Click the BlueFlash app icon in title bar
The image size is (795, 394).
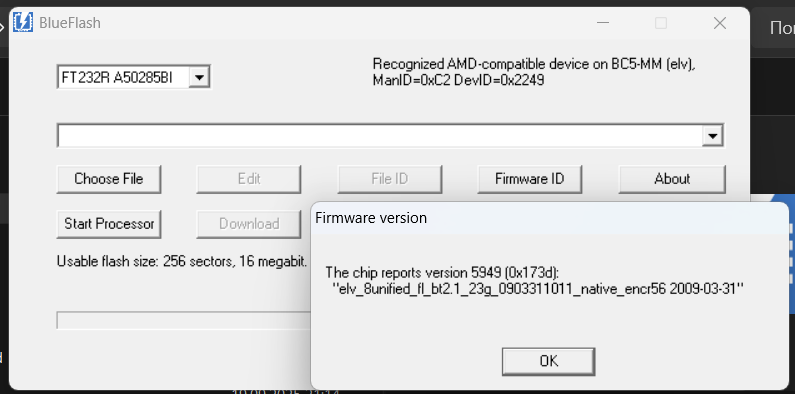click(x=23, y=23)
